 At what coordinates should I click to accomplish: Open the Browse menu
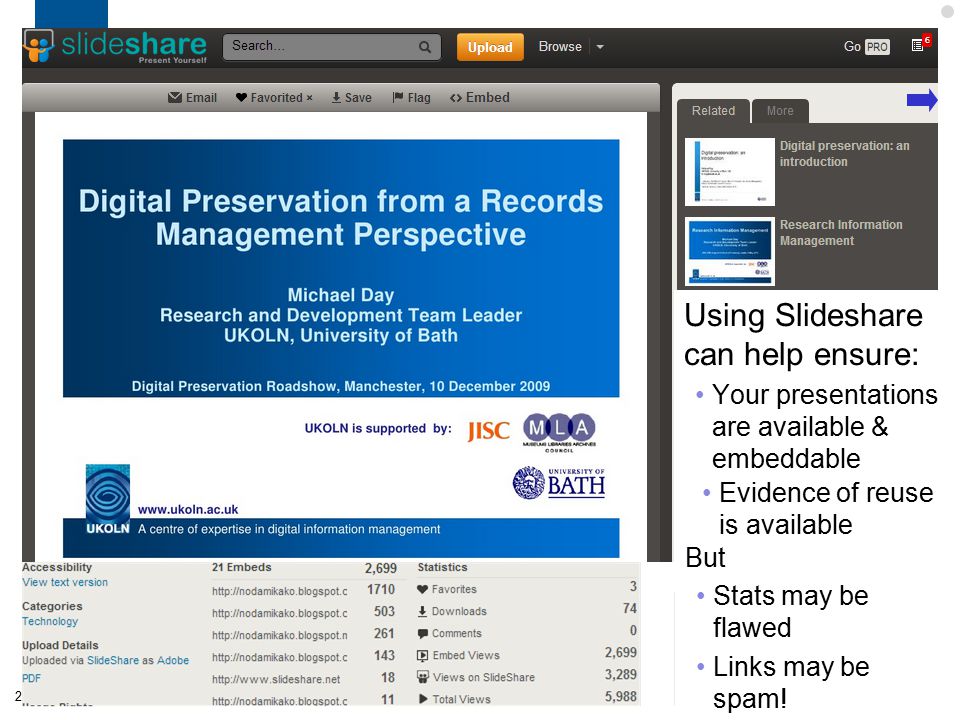pyautogui.click(x=560, y=47)
